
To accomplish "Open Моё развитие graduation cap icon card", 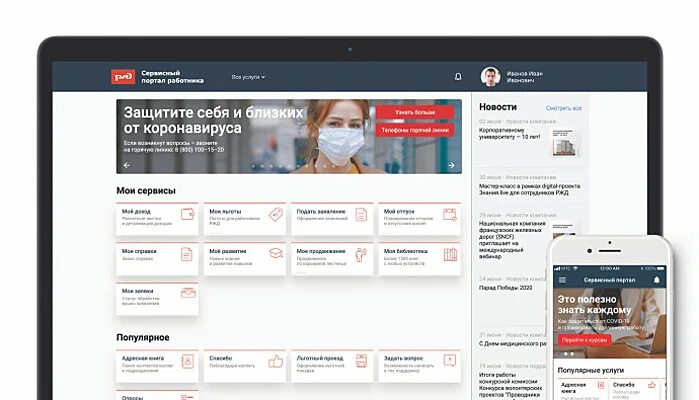I will [244, 259].
